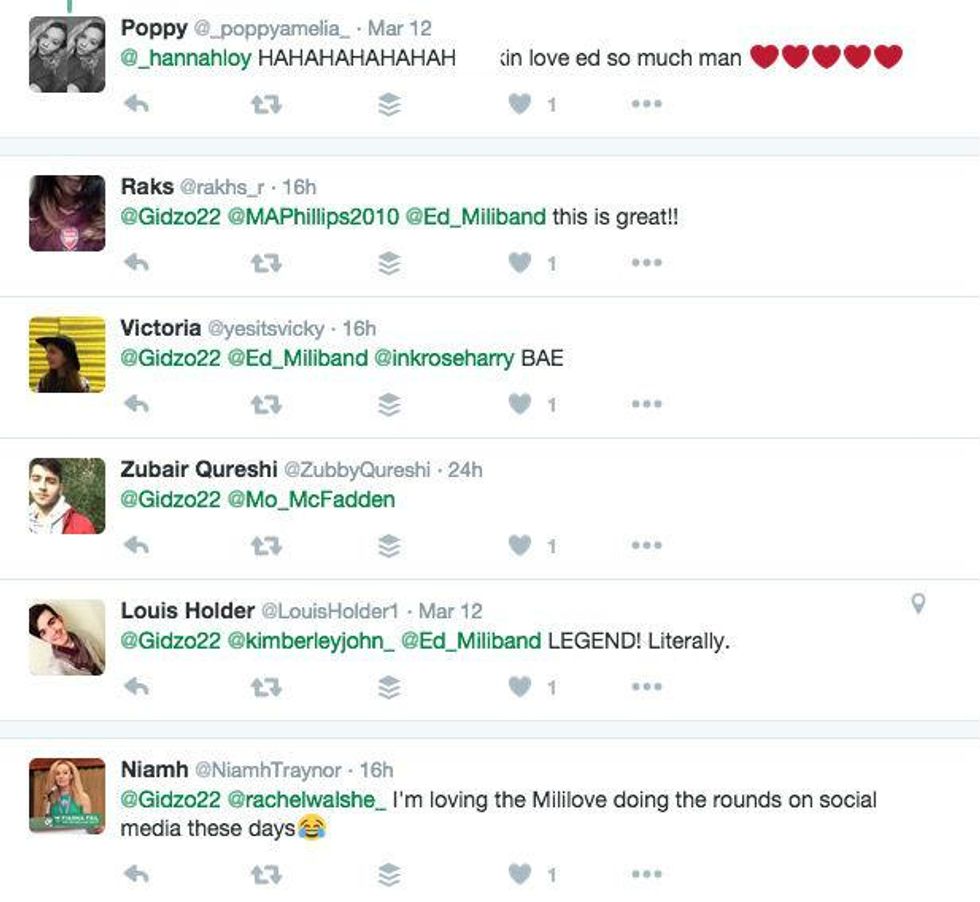Viewport: 980px width, 902px height.
Task: Open the @Ed_Miliband mention in Raks's tweet
Action: 476,217
